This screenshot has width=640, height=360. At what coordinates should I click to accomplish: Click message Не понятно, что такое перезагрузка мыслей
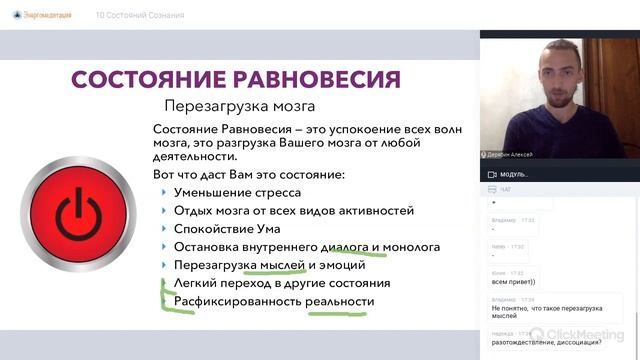click(547, 312)
